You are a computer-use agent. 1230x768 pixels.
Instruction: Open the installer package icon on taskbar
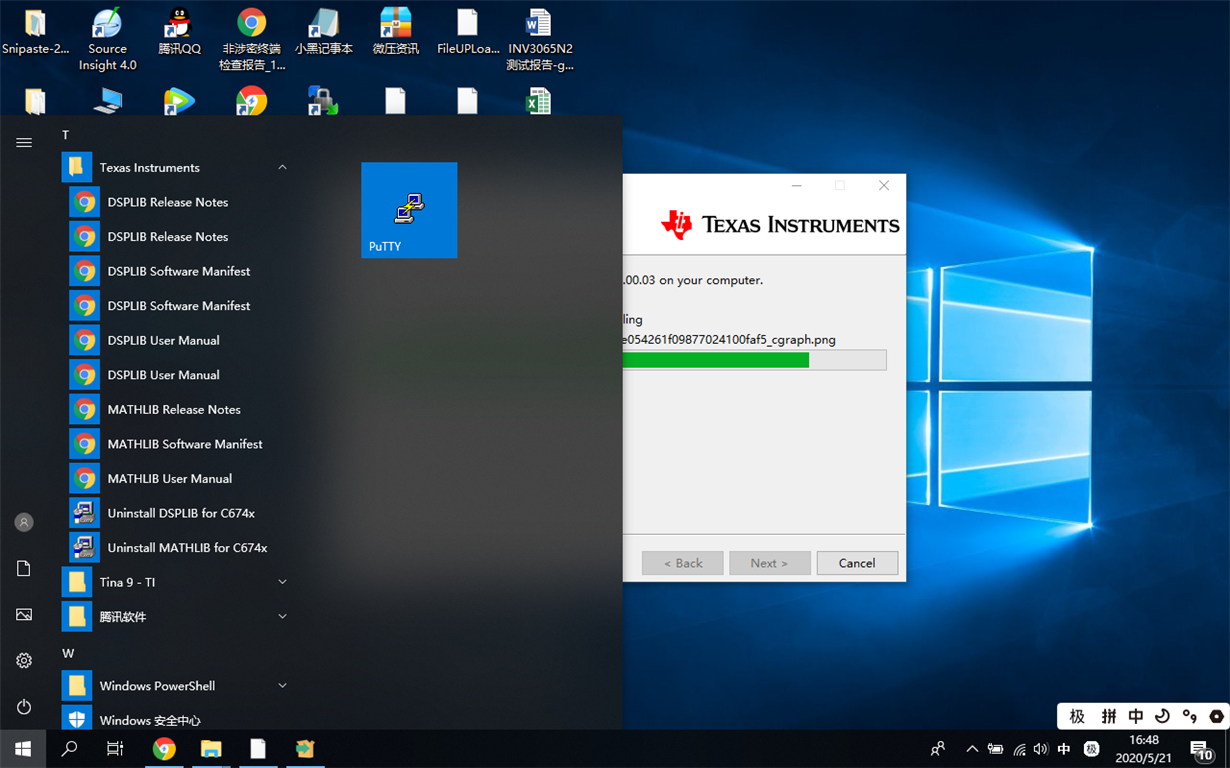305,748
